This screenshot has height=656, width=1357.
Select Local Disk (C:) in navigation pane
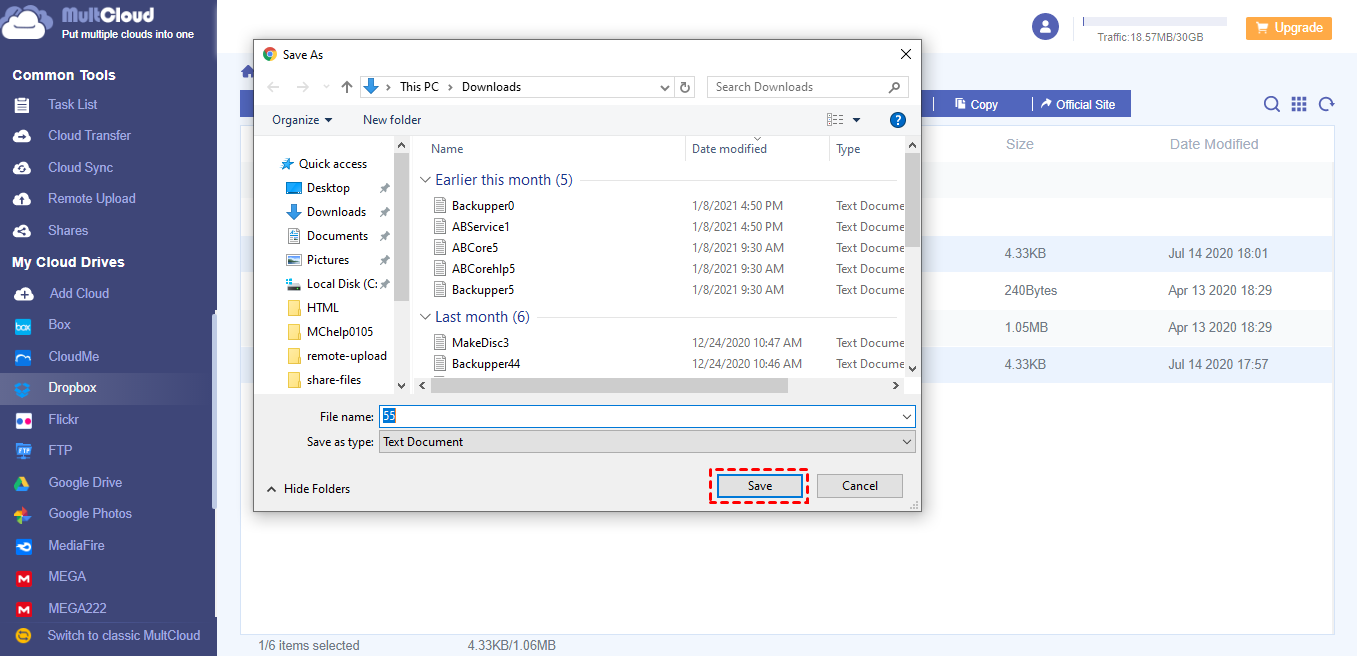341,284
